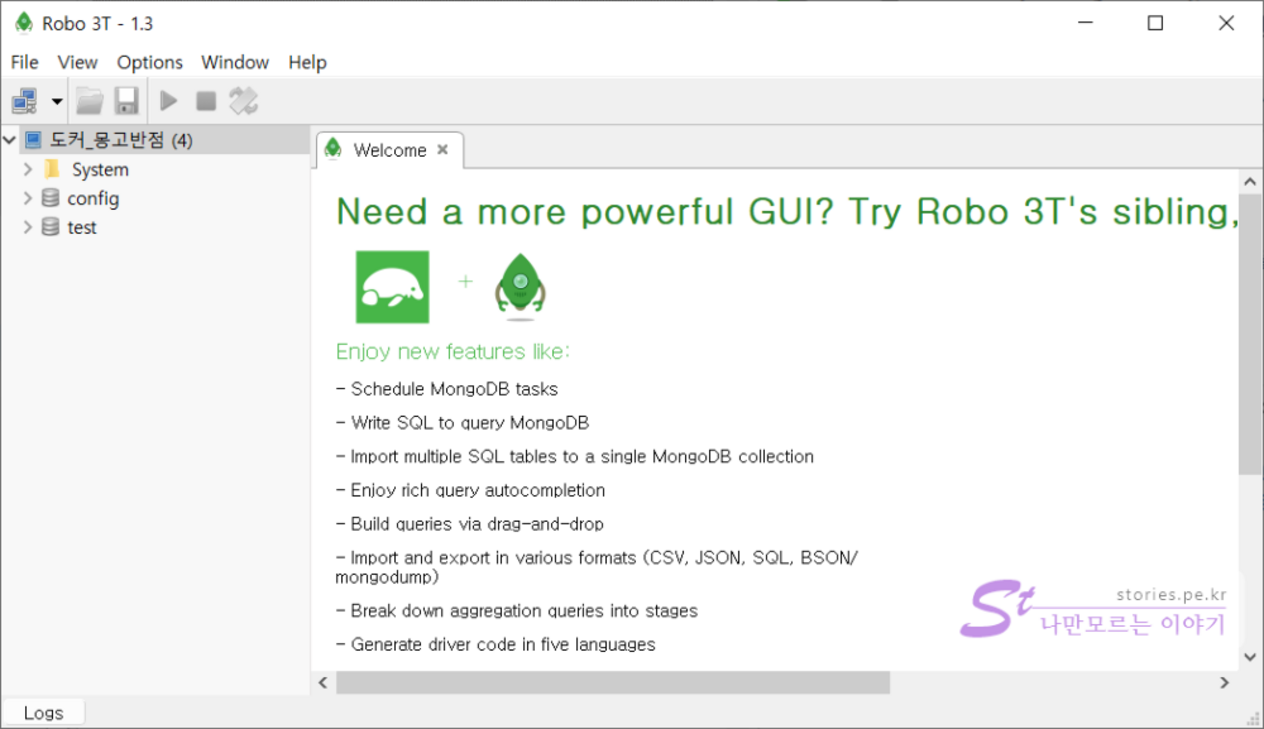Click the Logs button
The height and width of the screenshot is (729, 1264).
pos(43,713)
